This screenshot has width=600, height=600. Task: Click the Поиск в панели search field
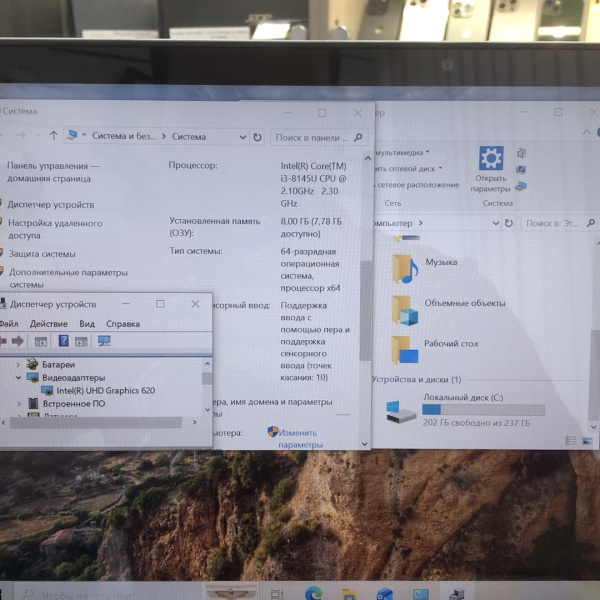tap(319, 137)
